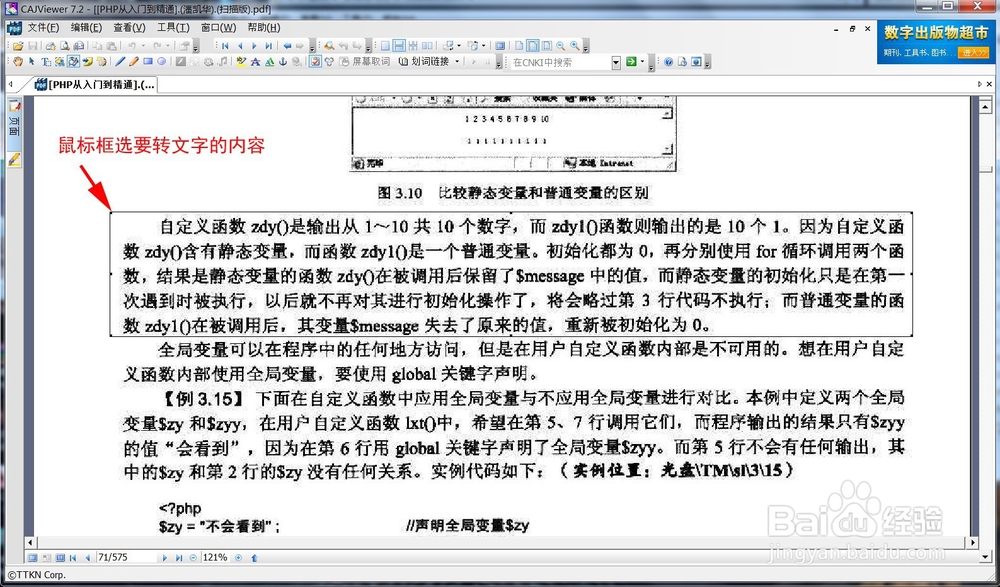The image size is (1000, 587).
Task: Click the search binoculars icon
Action: (x=329, y=46)
